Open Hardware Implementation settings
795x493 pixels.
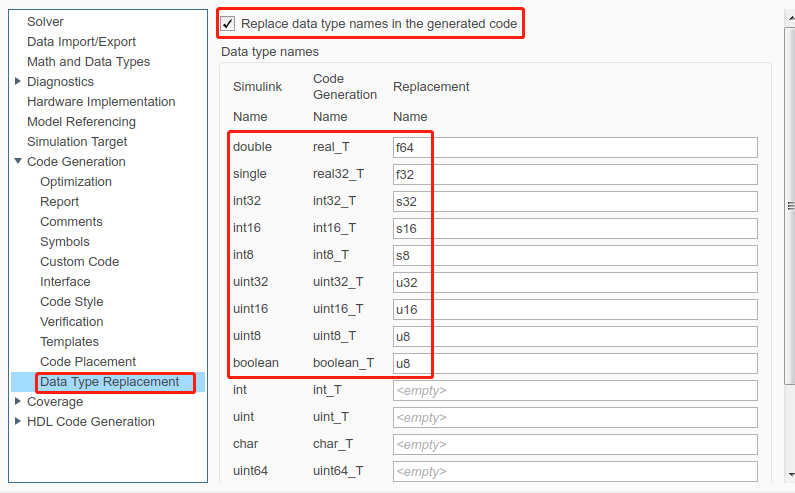101,102
